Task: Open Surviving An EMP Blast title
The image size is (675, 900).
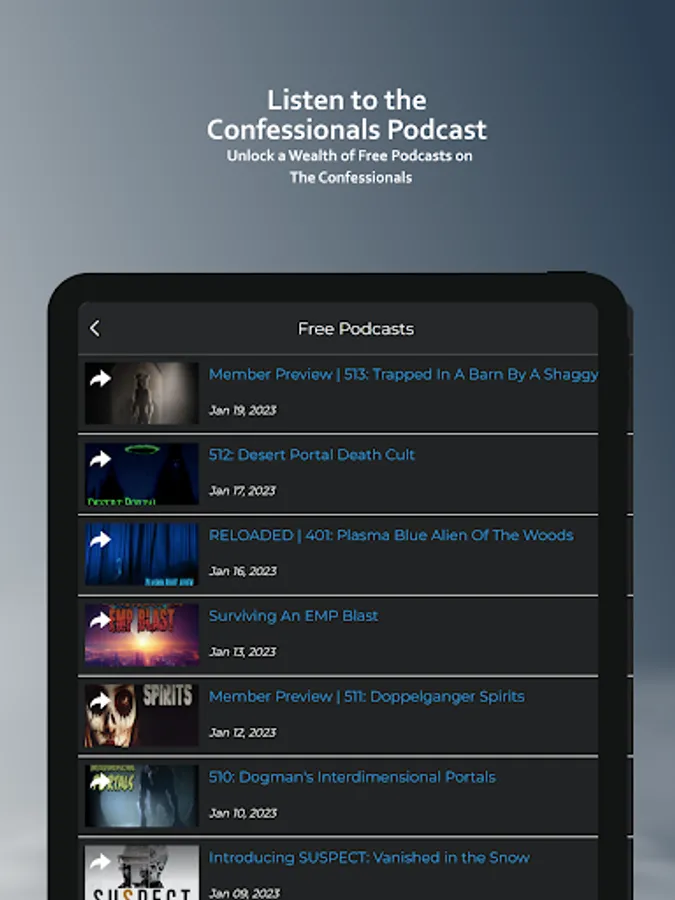Action: pos(293,616)
